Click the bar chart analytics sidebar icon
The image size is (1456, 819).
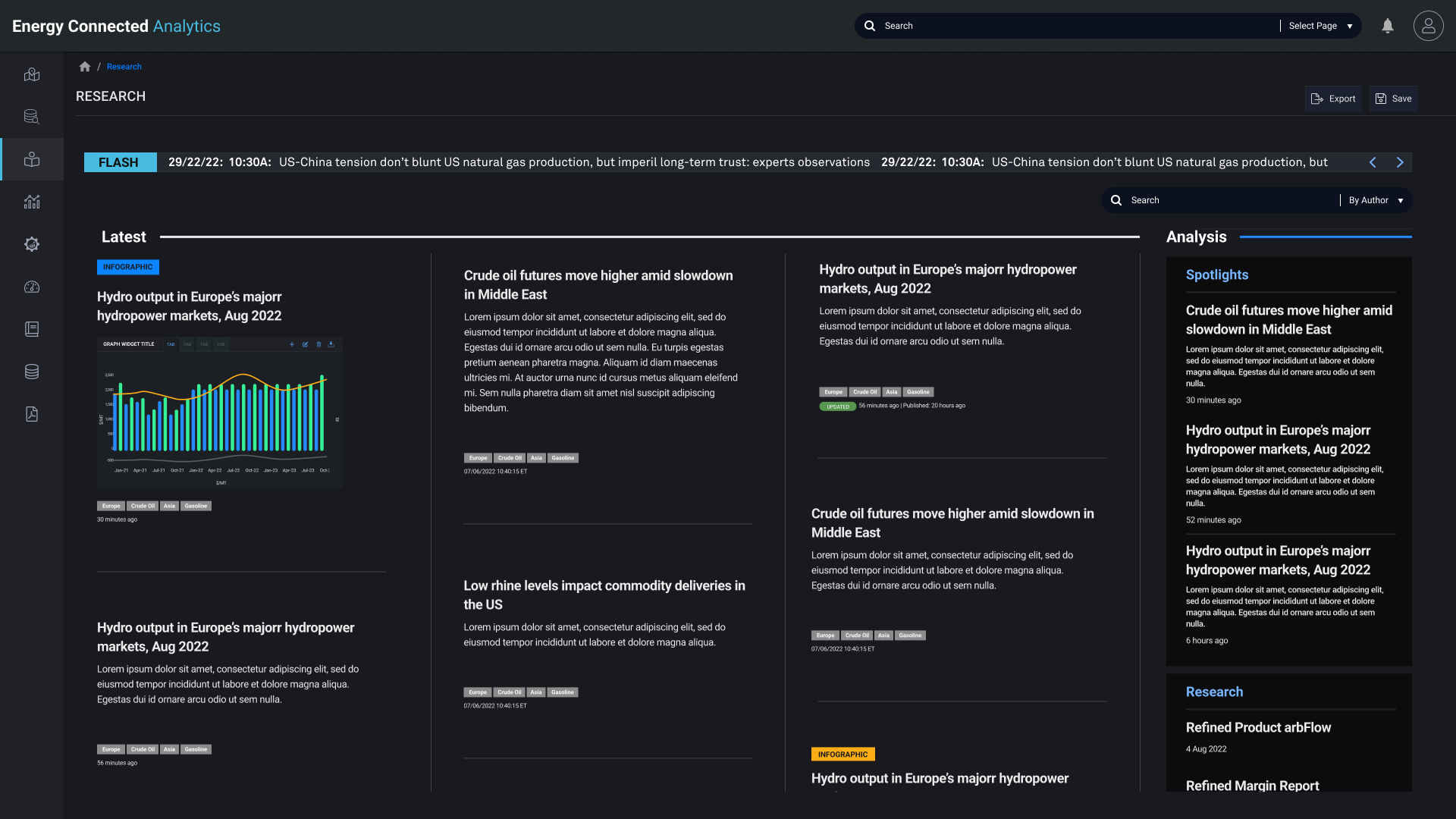32,202
